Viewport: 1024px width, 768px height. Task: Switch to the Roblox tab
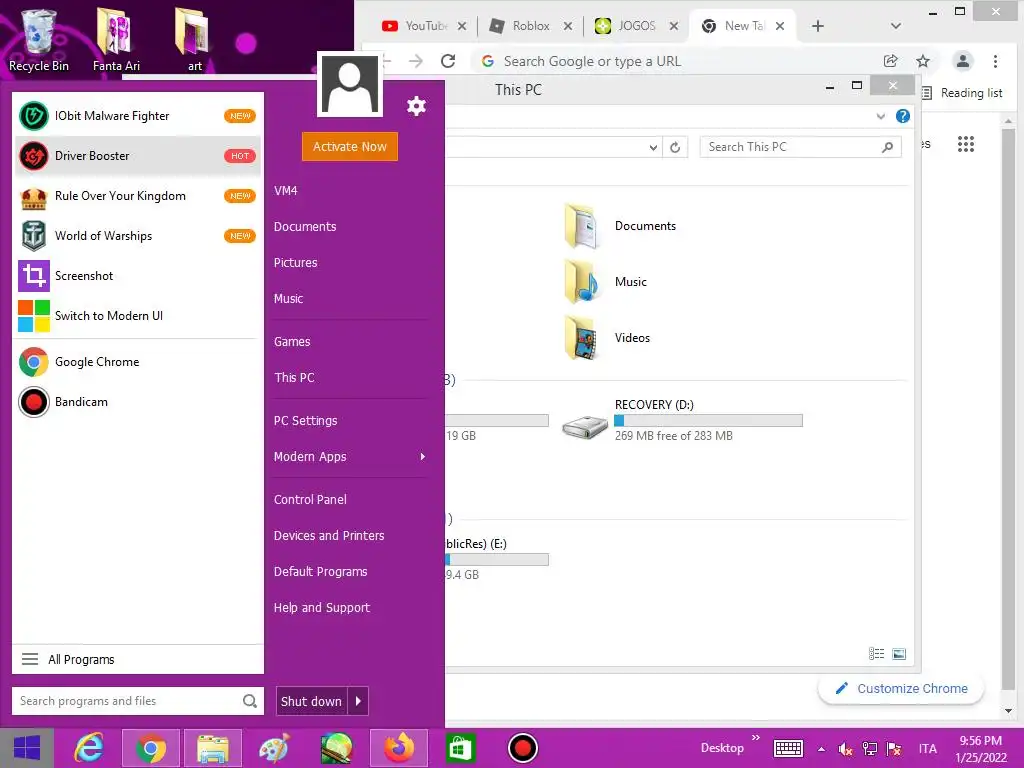click(530, 26)
